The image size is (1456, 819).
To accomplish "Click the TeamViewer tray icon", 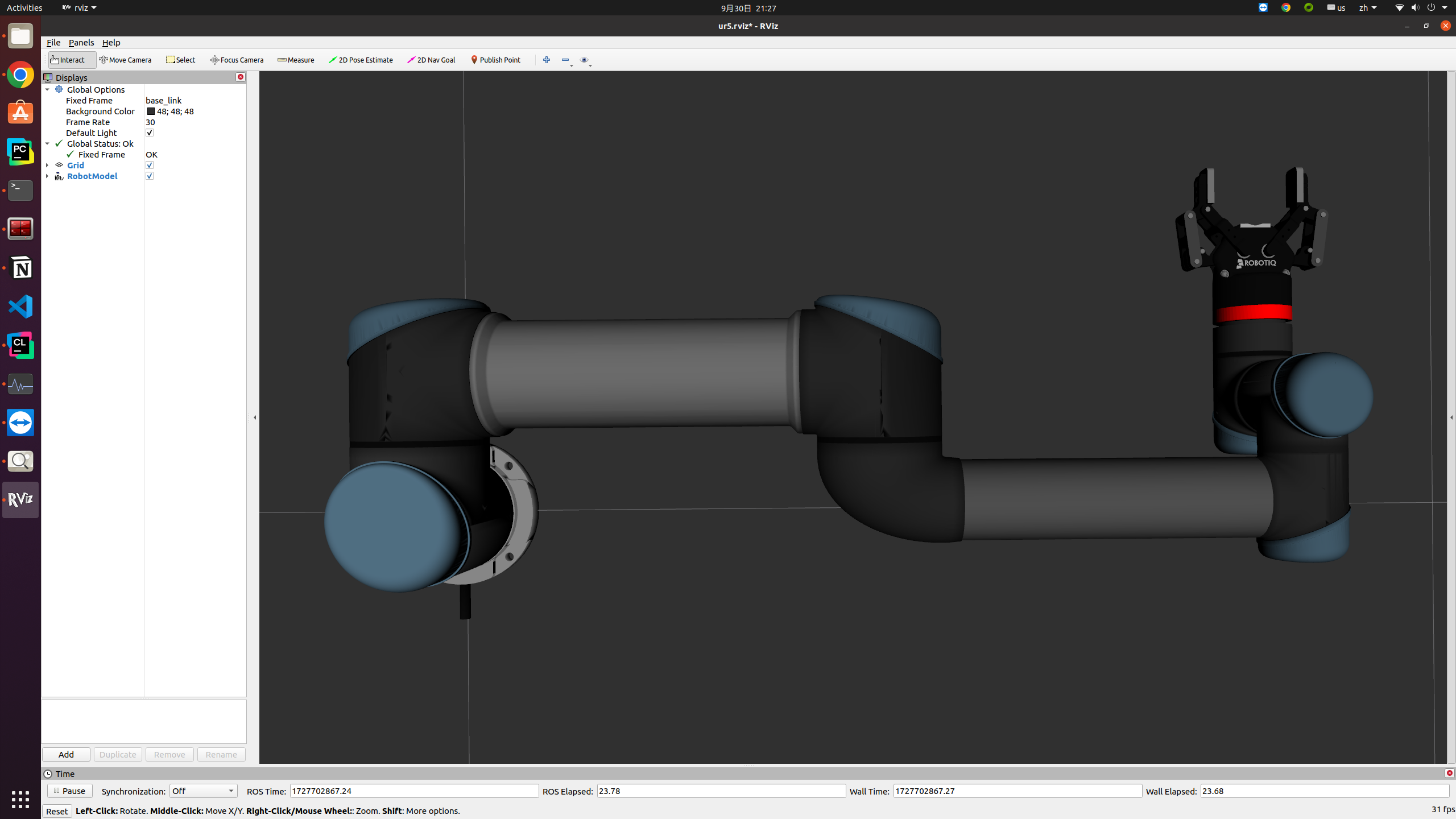I will (x=1263, y=7).
